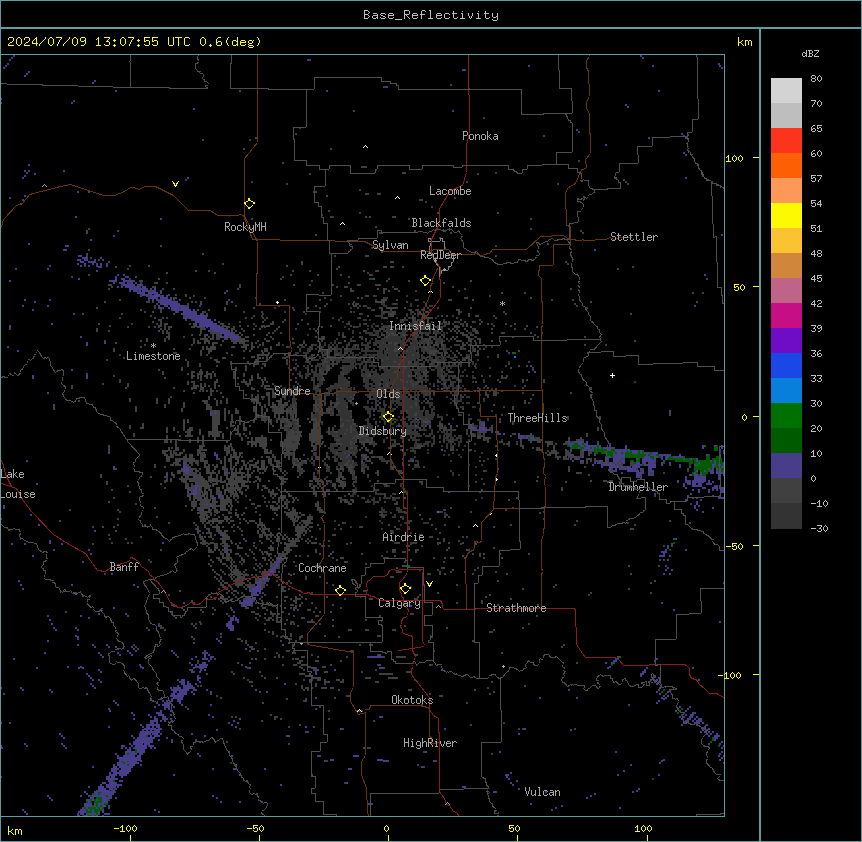862x842 pixels.
Task: Pick the blue 36-33 dBZ legend color
Action: click(x=786, y=365)
